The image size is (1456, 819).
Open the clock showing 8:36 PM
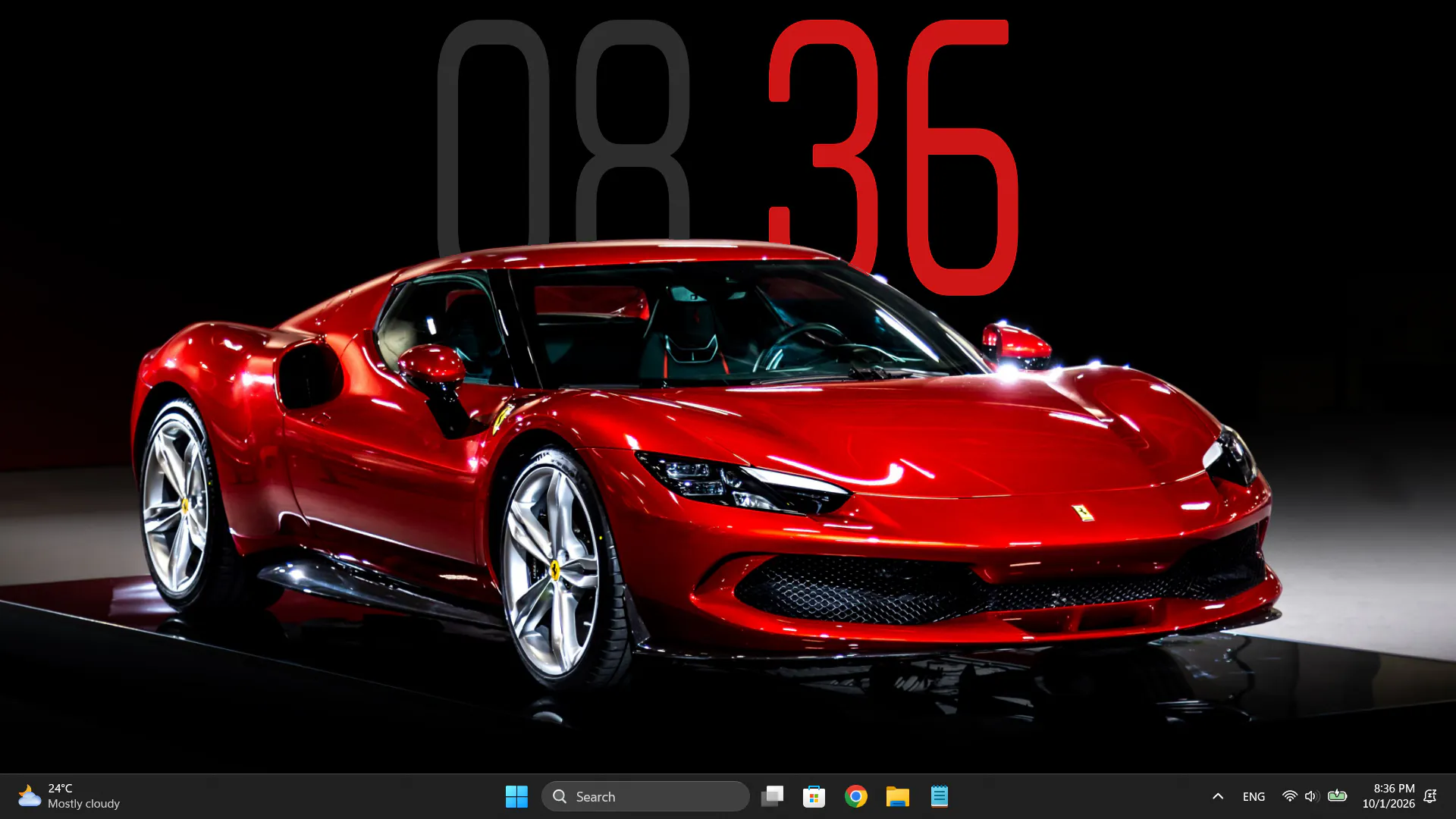pos(1394,789)
